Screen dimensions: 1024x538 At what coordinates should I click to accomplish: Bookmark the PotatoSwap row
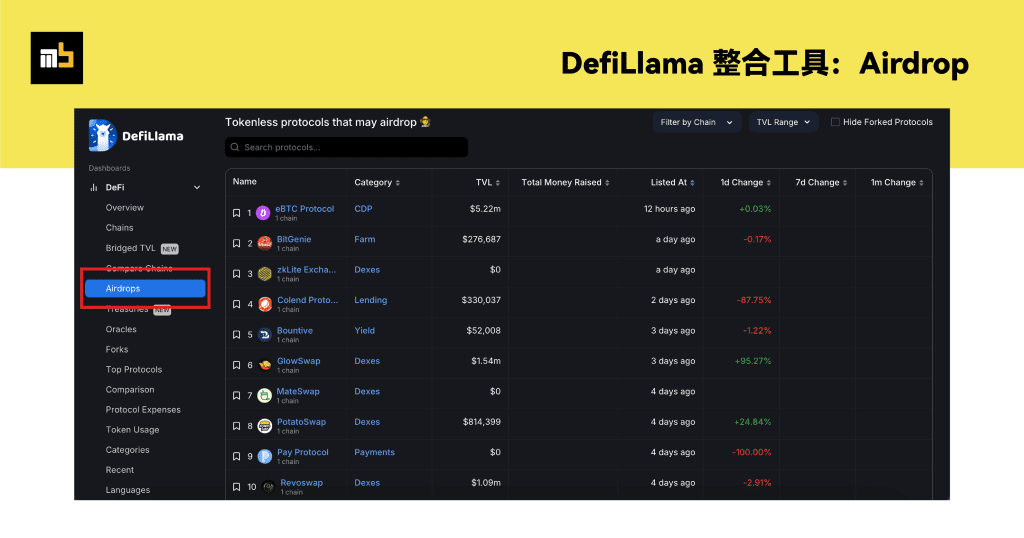[x=236, y=426]
